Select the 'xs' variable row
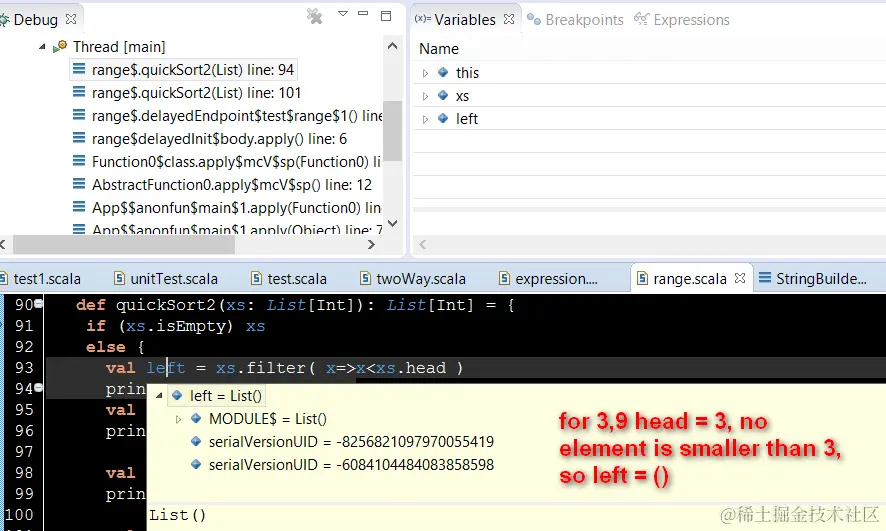 click(x=650, y=96)
